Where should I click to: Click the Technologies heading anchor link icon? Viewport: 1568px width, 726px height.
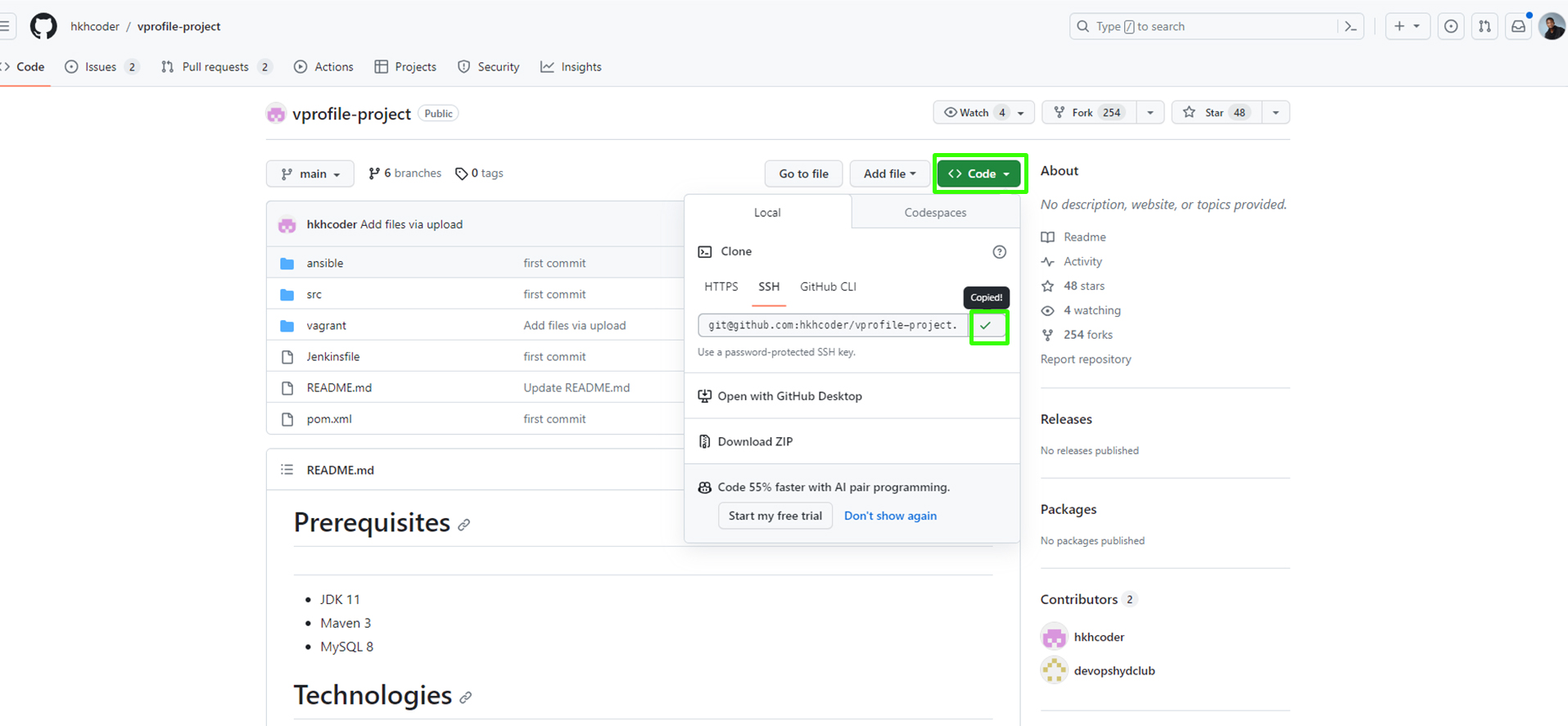[x=466, y=697]
